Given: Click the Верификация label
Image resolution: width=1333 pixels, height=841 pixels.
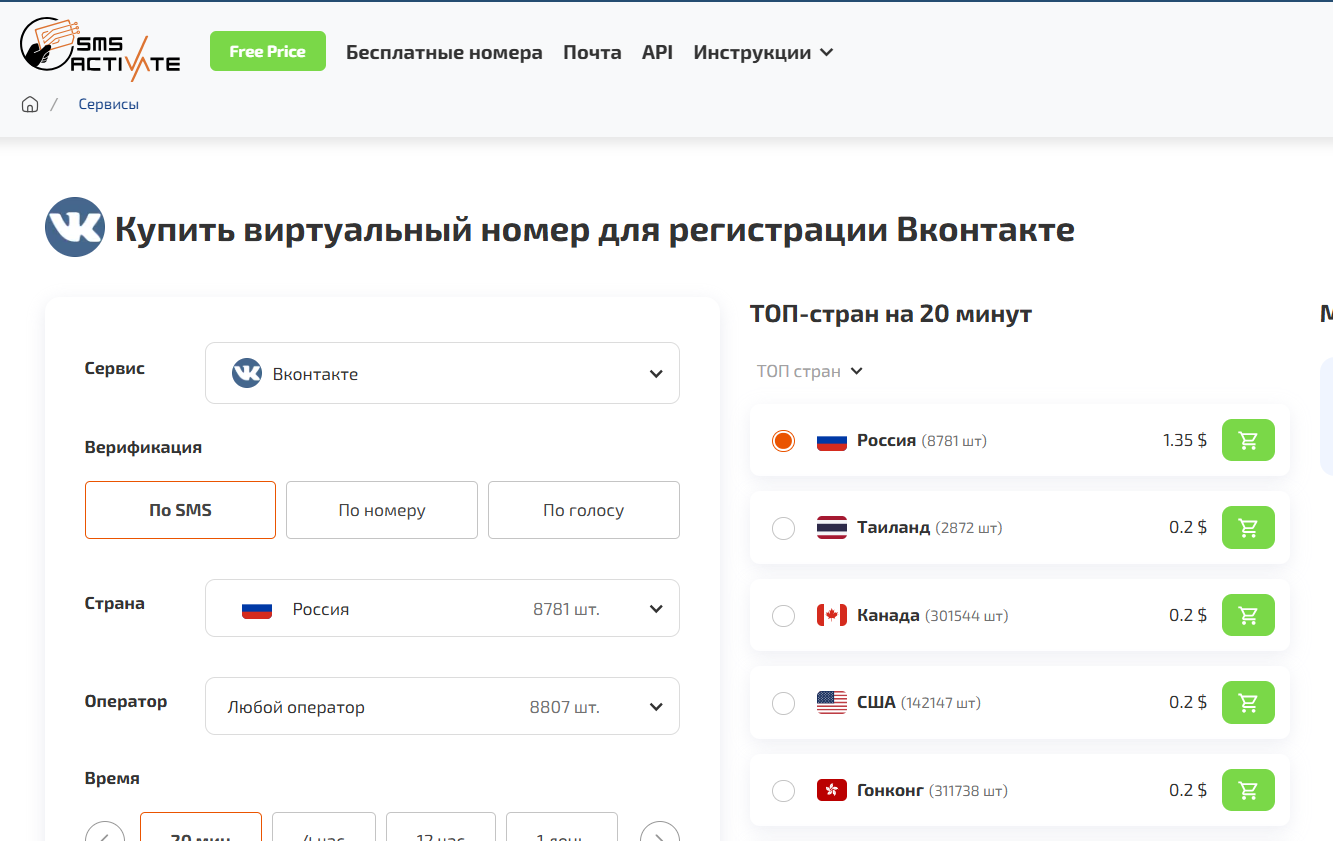Looking at the screenshot, I should pos(143,447).
